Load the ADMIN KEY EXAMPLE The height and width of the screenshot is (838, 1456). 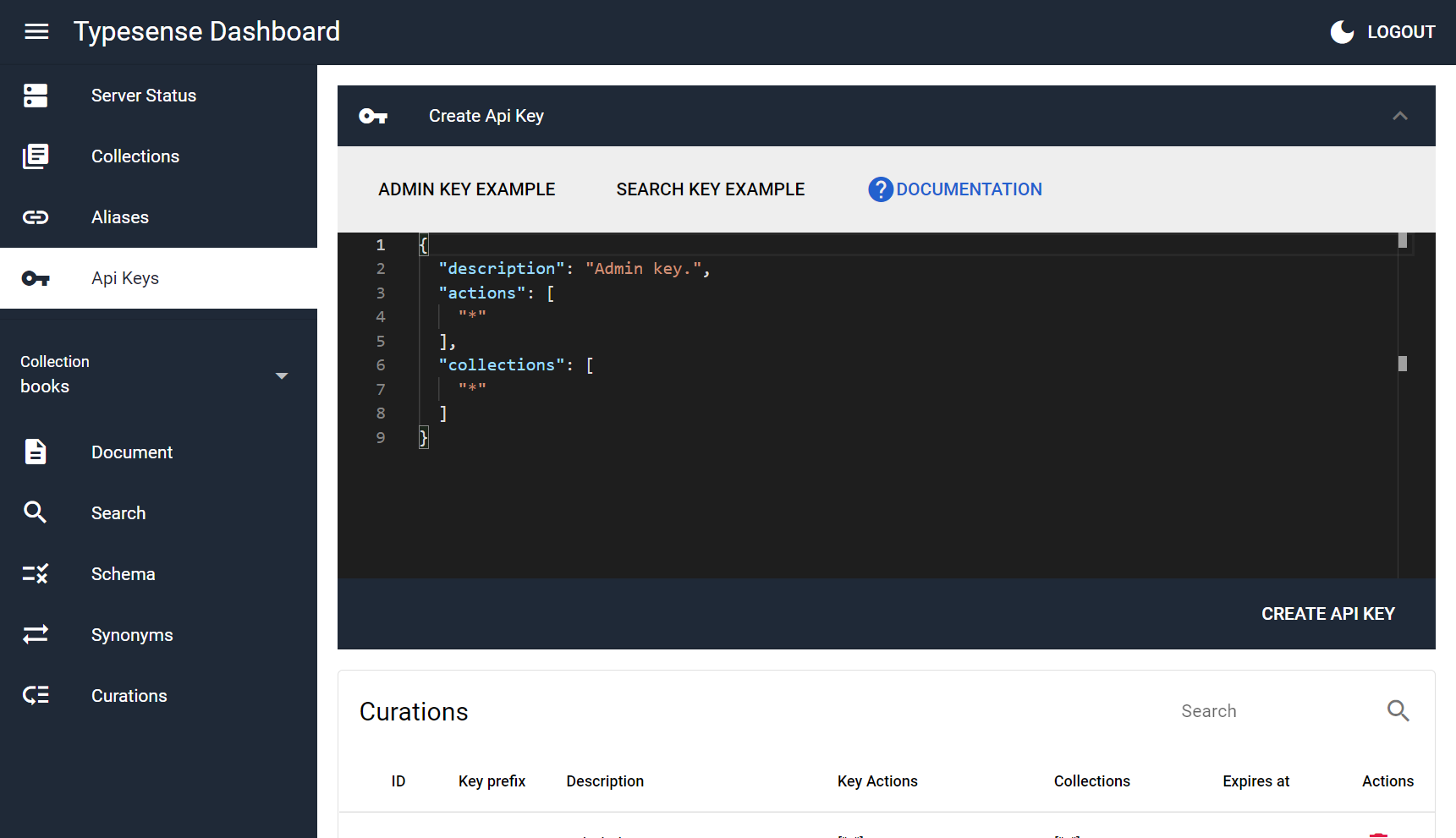(x=467, y=189)
